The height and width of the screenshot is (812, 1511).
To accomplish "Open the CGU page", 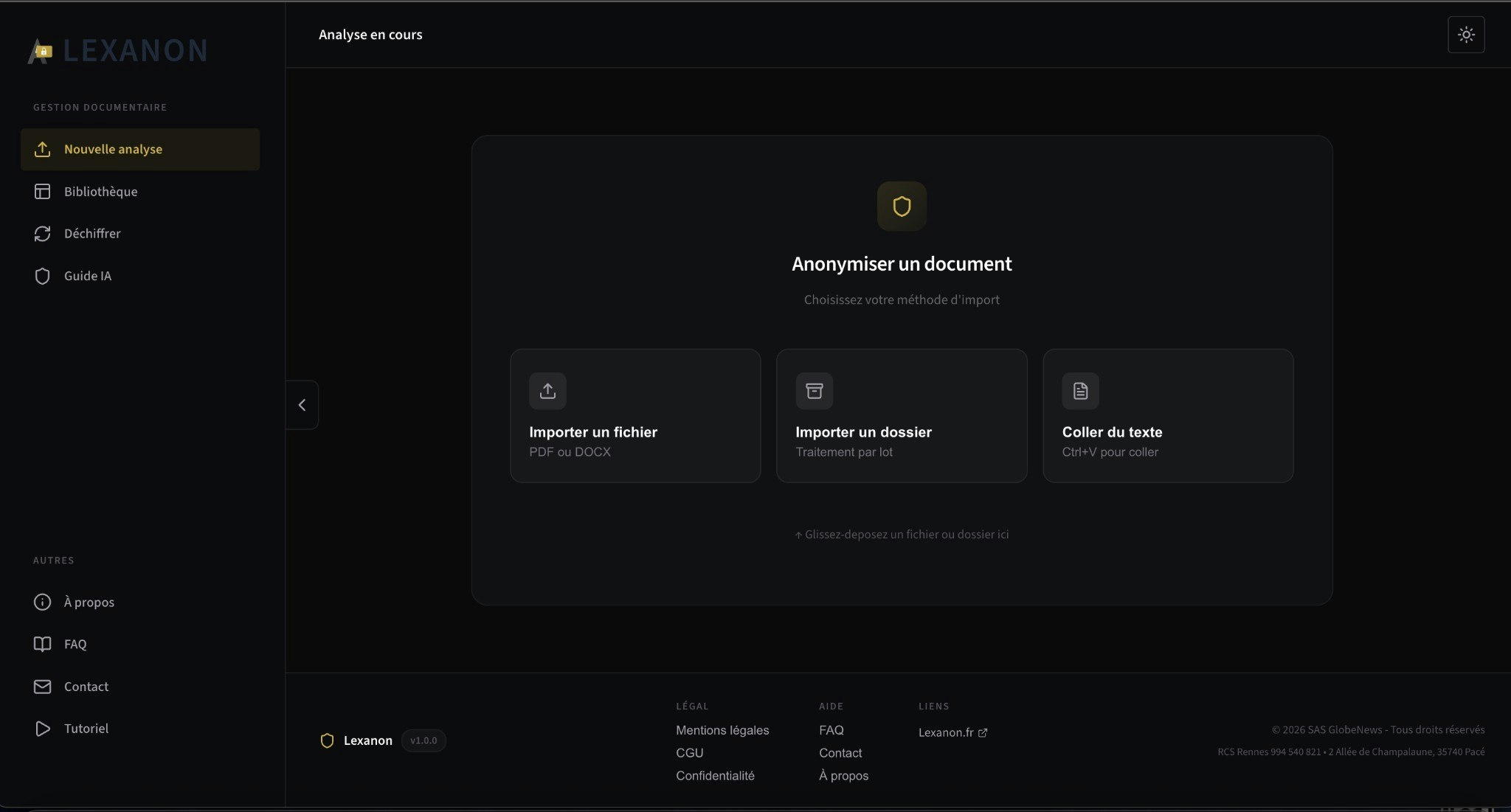I will (689, 752).
